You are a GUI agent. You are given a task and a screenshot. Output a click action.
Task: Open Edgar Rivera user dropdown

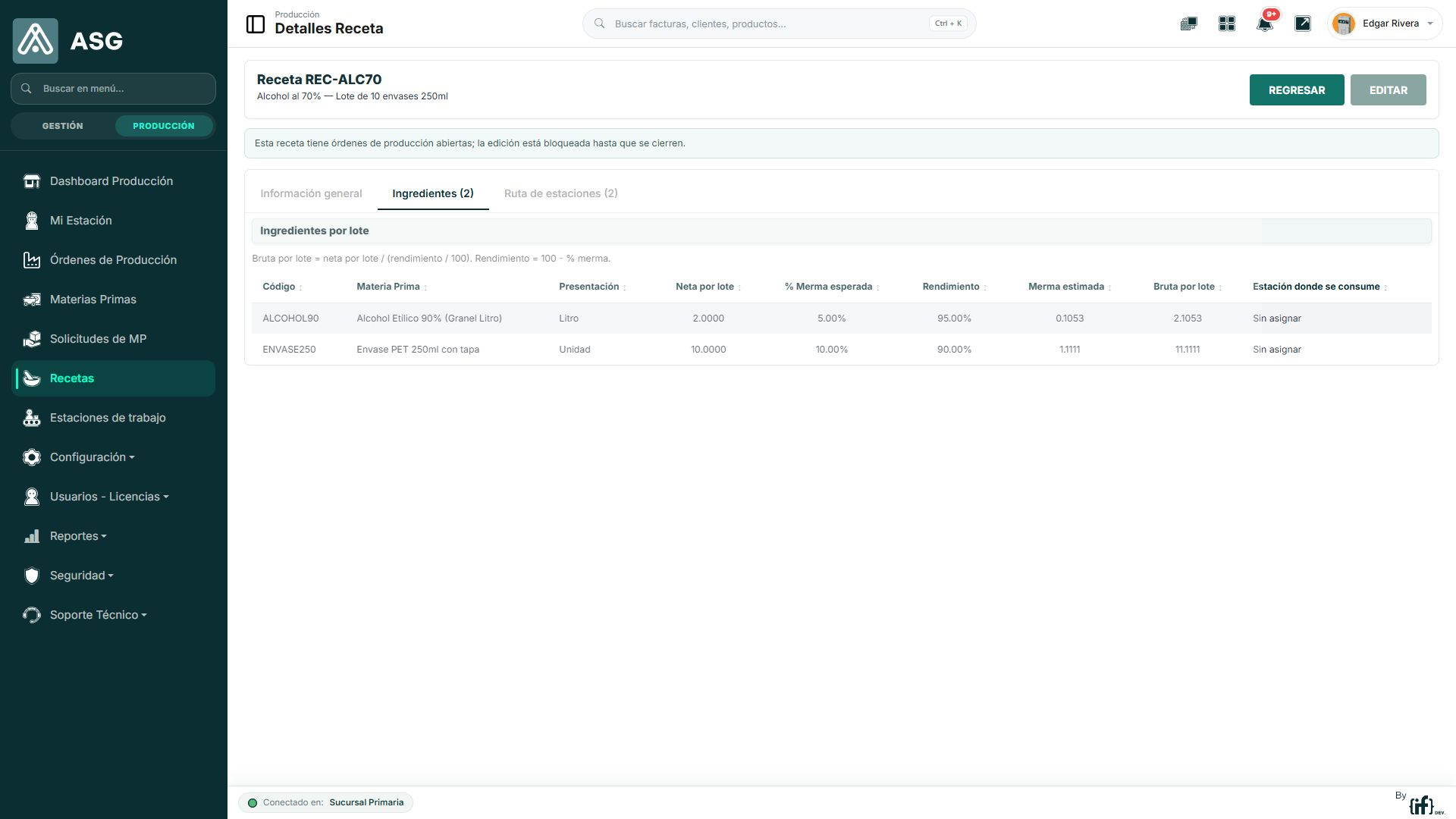click(x=1385, y=24)
